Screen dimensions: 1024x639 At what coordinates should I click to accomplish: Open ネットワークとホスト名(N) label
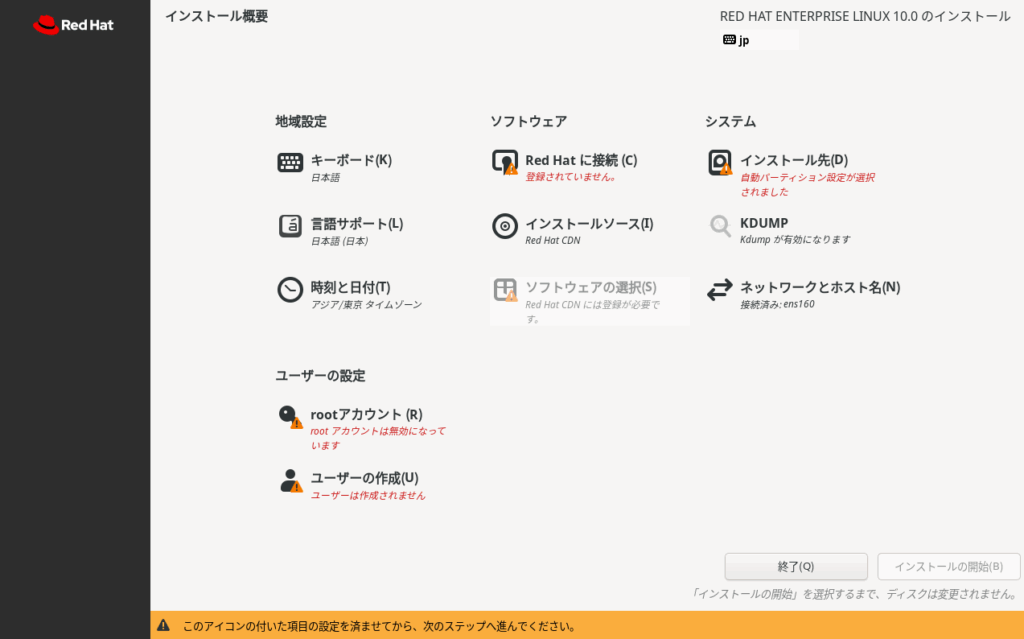point(819,287)
